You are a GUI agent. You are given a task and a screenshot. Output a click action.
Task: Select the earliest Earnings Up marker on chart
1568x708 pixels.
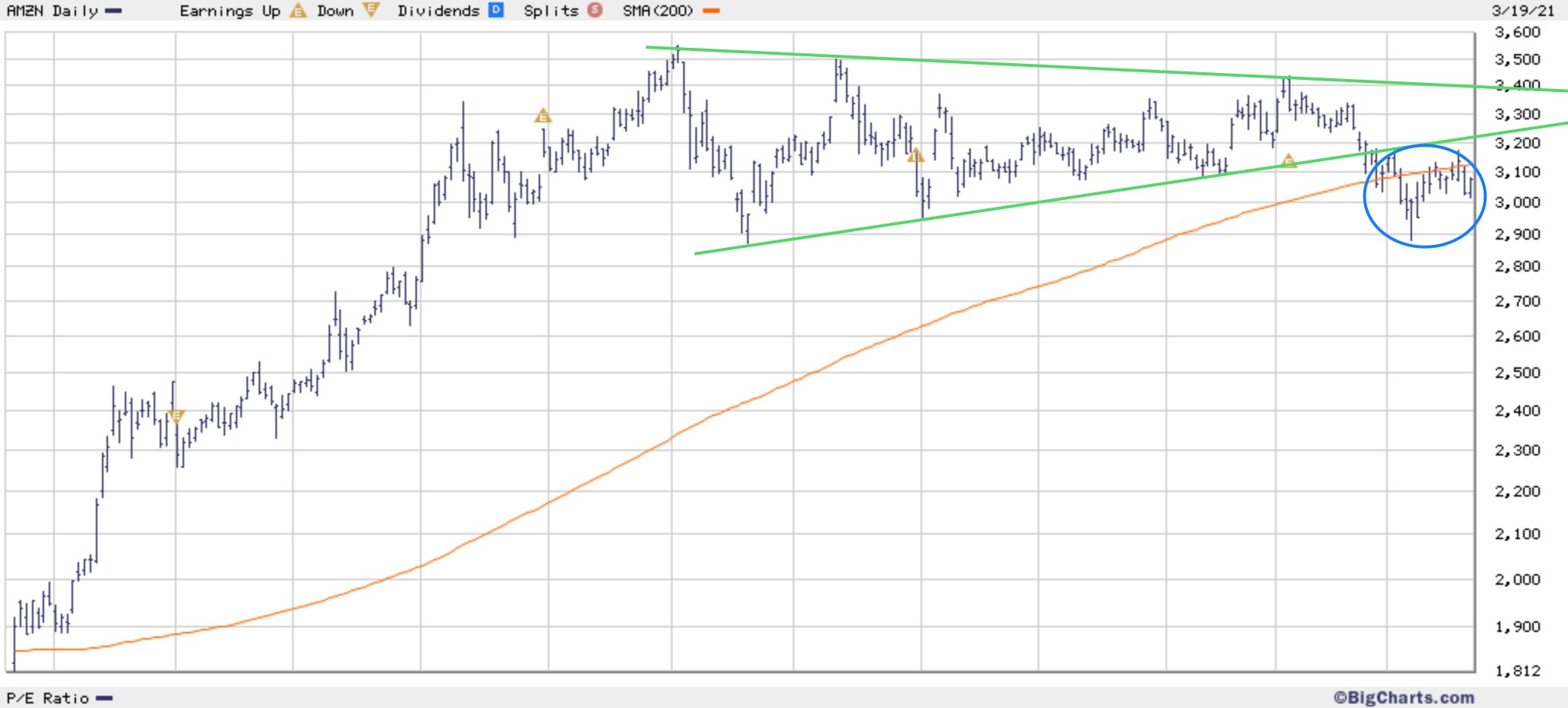(x=542, y=116)
